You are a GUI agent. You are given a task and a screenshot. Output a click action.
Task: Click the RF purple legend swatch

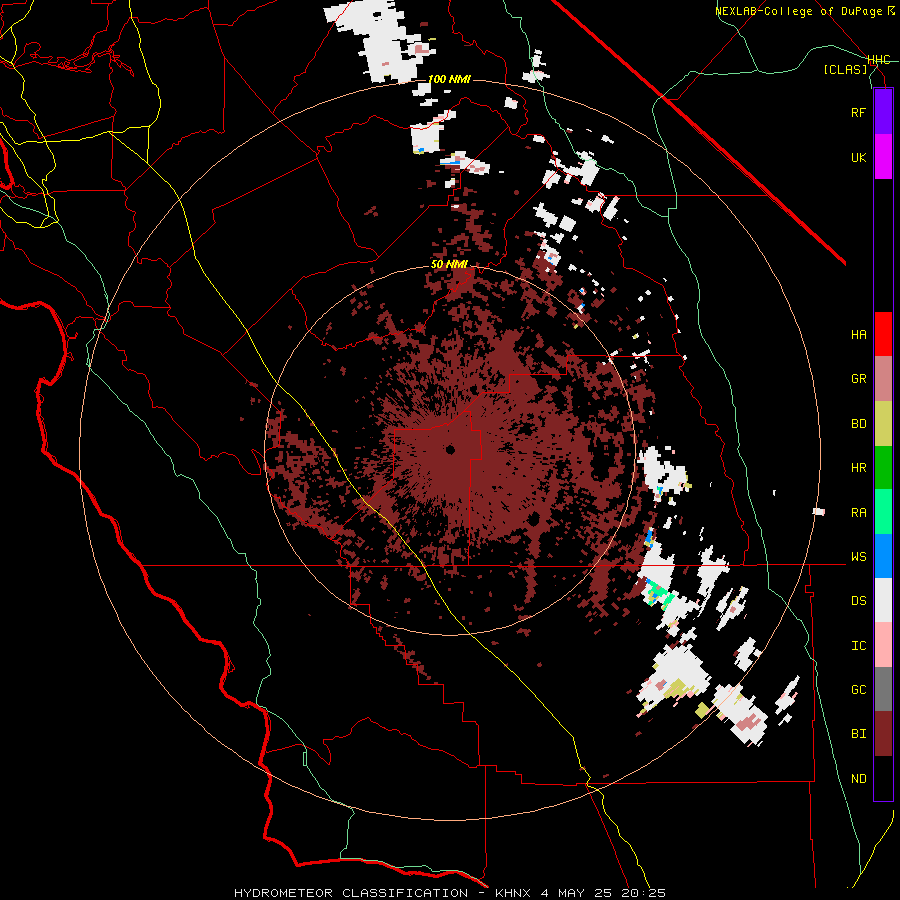click(x=883, y=112)
